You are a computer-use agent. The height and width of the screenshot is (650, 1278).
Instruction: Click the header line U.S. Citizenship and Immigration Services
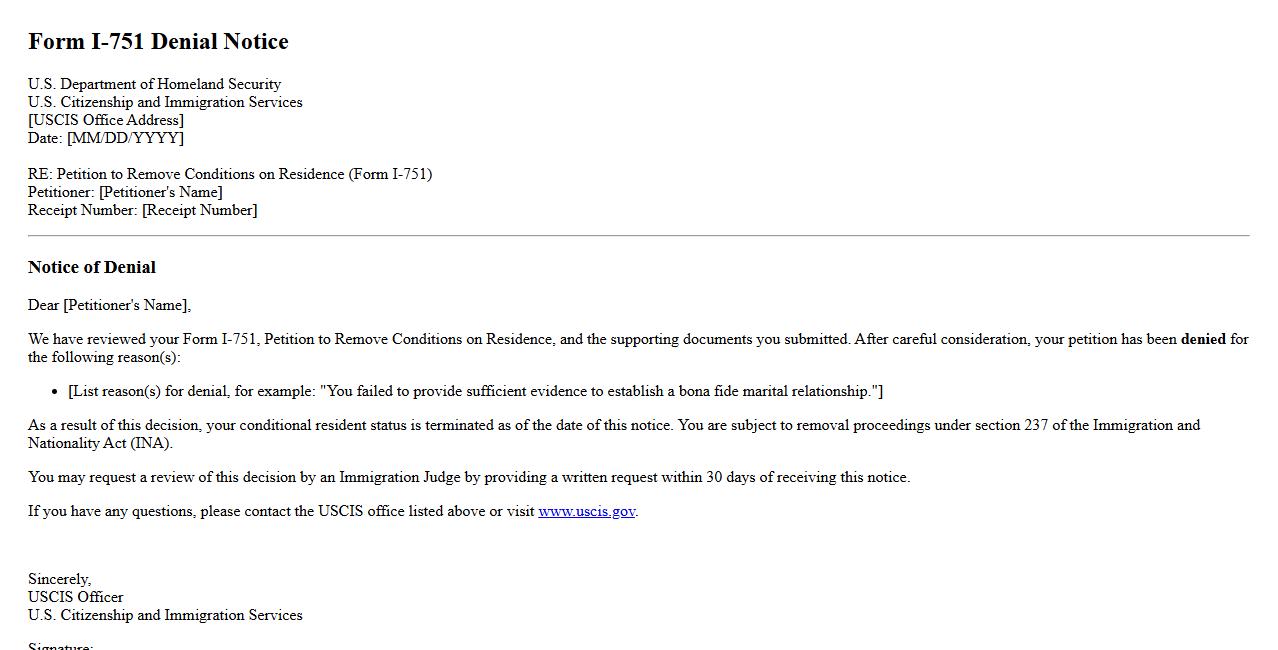[x=165, y=102]
